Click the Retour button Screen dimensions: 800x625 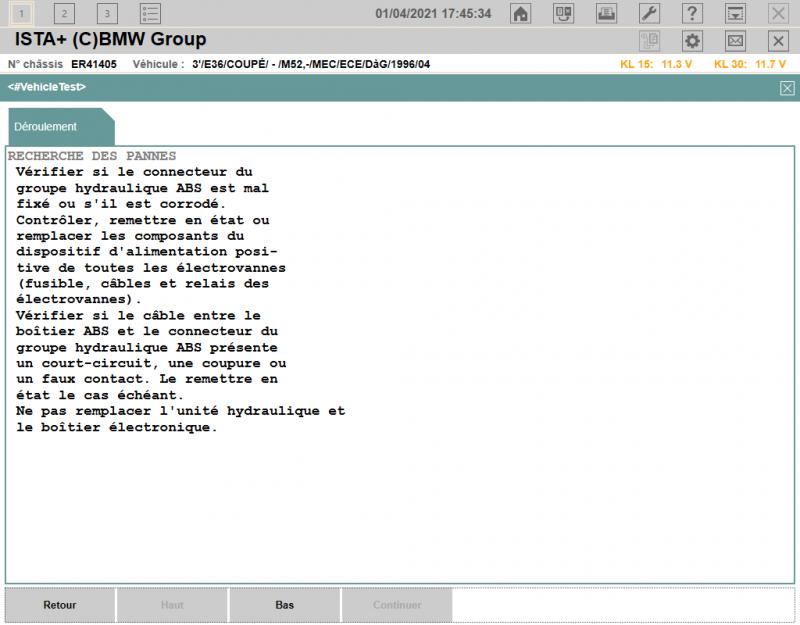coord(60,605)
